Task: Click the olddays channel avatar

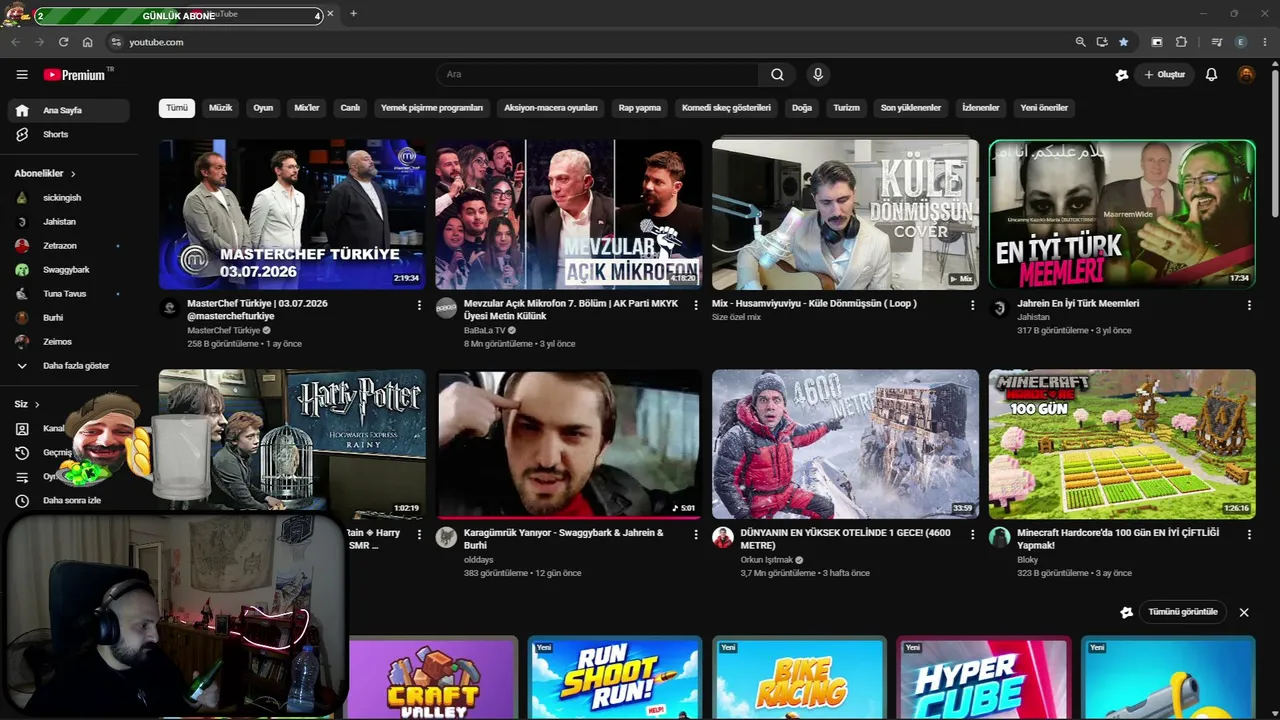Action: pyautogui.click(x=446, y=537)
